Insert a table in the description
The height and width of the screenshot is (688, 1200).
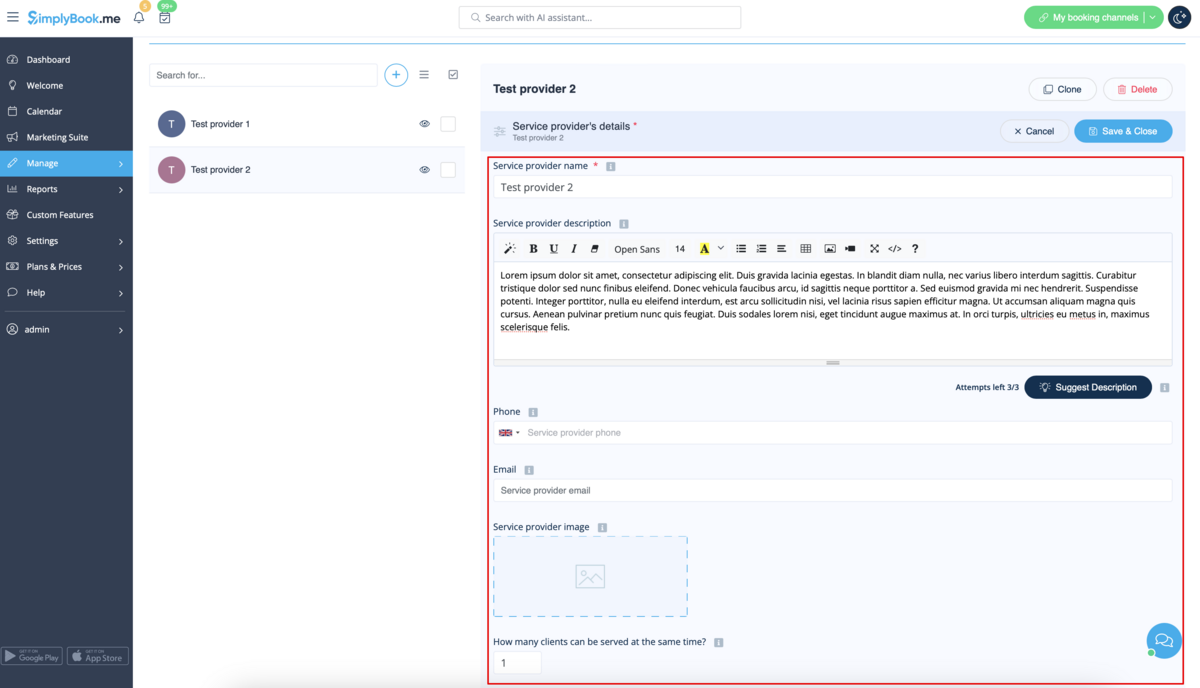(x=805, y=249)
